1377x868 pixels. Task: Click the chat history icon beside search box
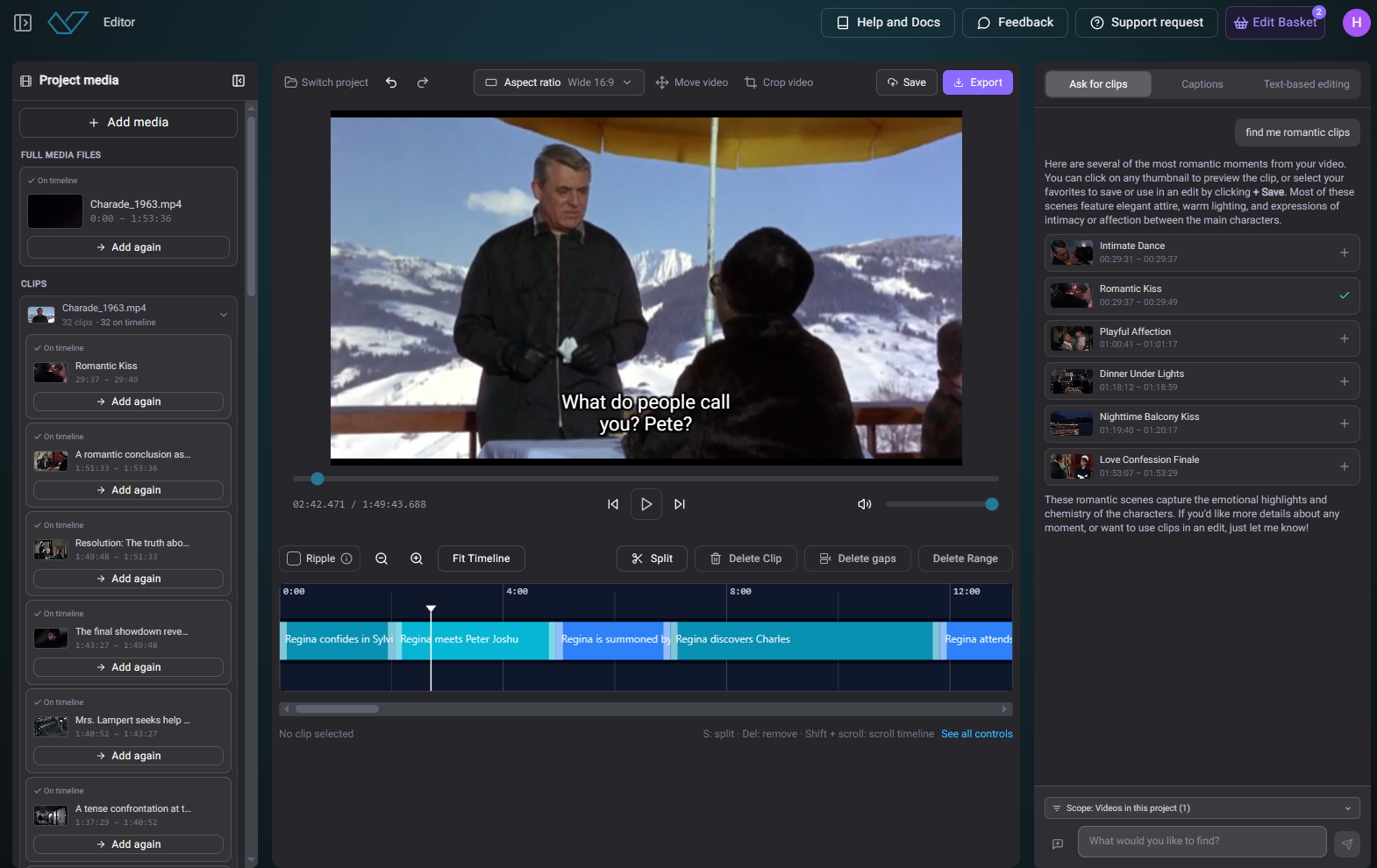pos(1058,843)
